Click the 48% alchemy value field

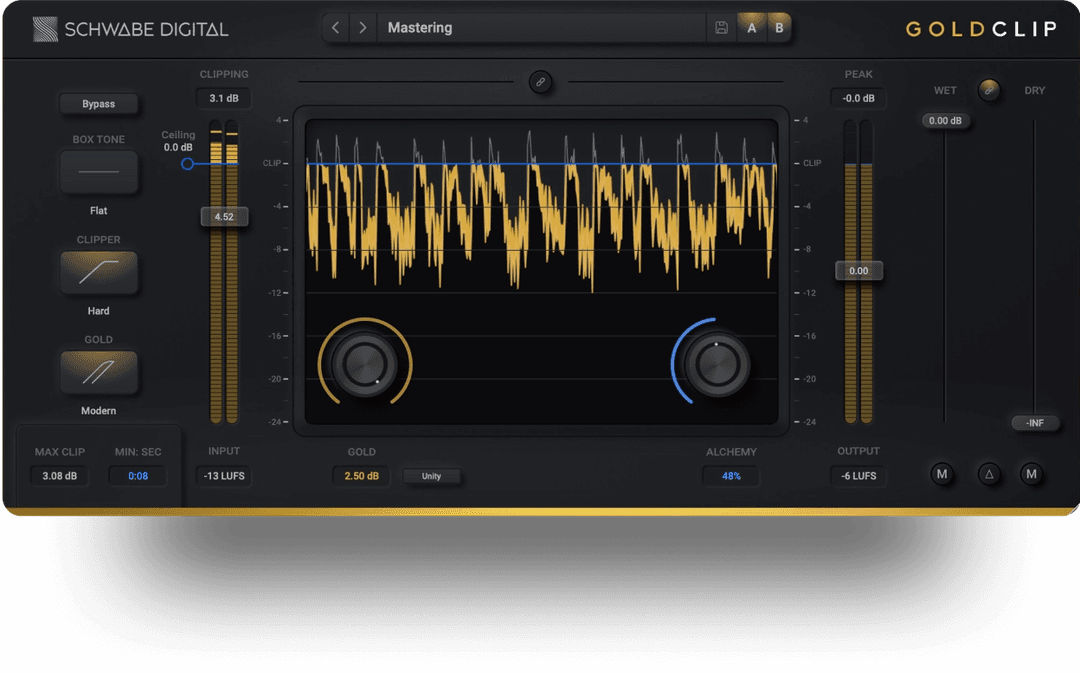pyautogui.click(x=731, y=476)
